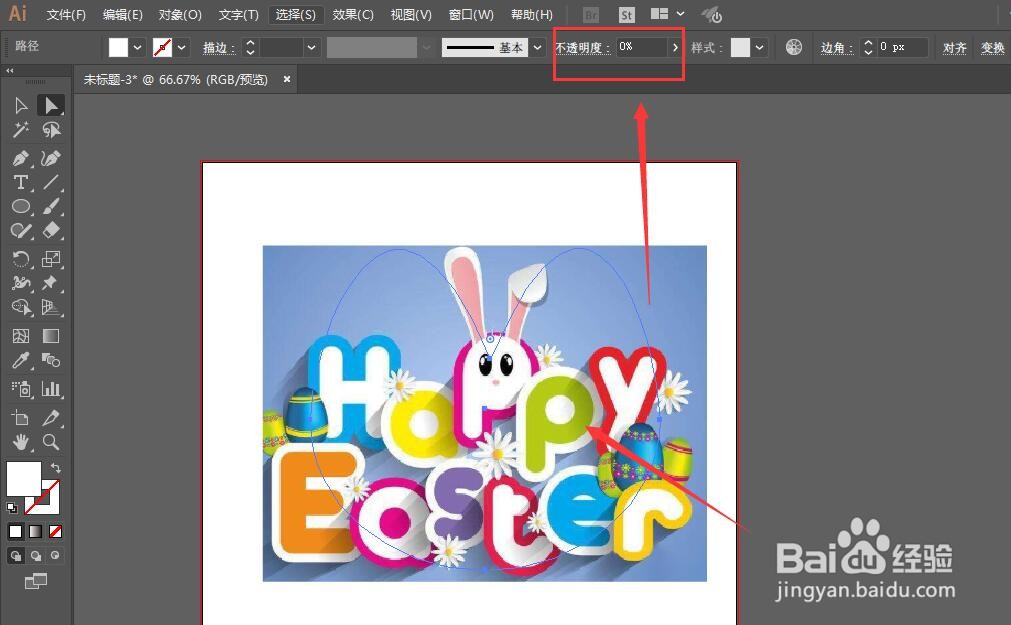The width and height of the screenshot is (1011, 625).
Task: Open the change screen mode button
Action: 35,581
